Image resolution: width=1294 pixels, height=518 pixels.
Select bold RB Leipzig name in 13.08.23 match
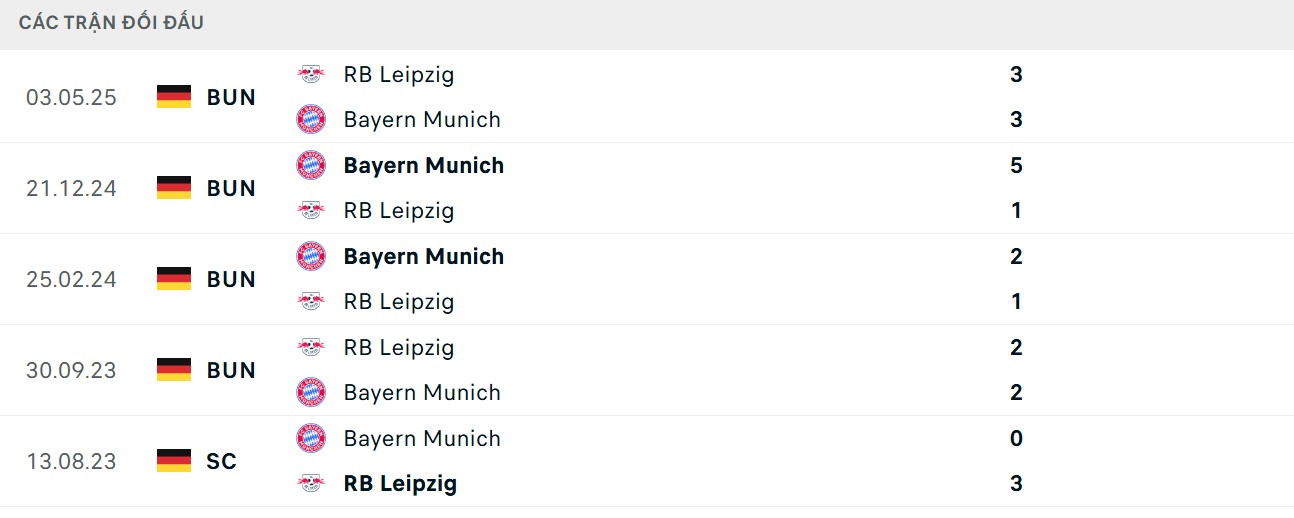(x=400, y=484)
